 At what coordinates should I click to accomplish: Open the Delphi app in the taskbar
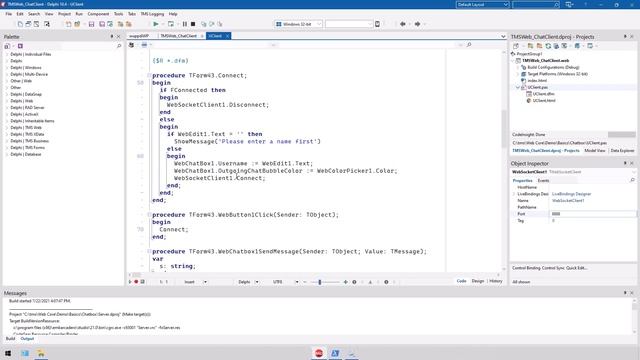click(335, 353)
